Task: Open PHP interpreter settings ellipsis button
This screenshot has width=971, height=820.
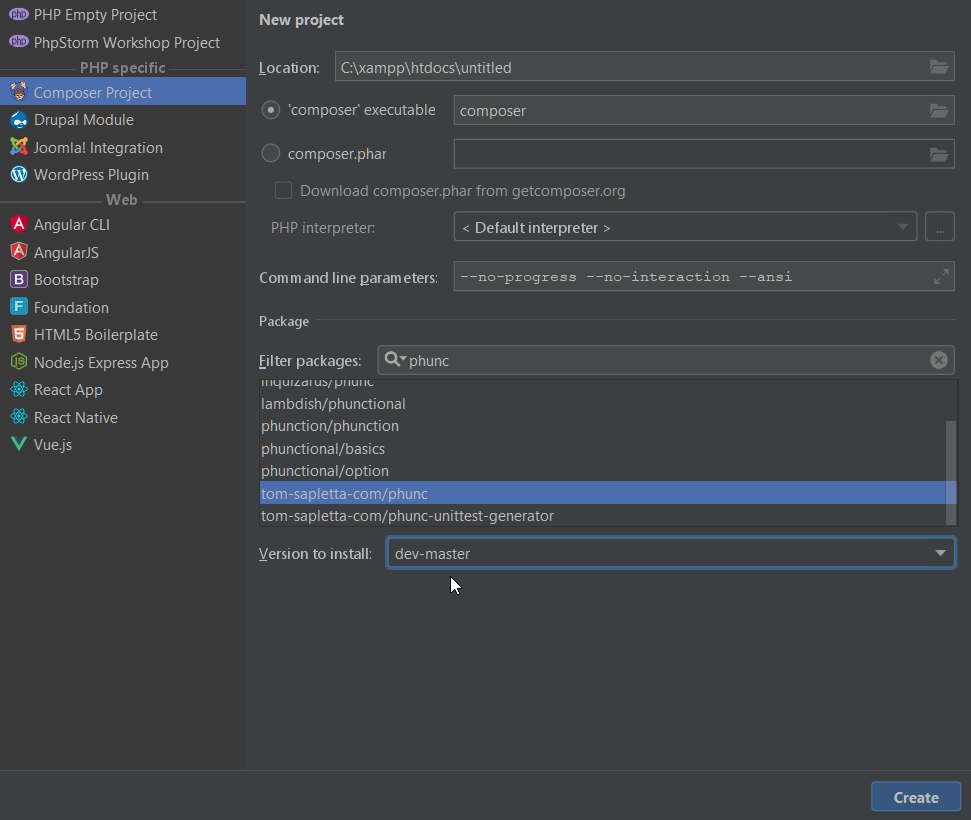Action: [939, 227]
